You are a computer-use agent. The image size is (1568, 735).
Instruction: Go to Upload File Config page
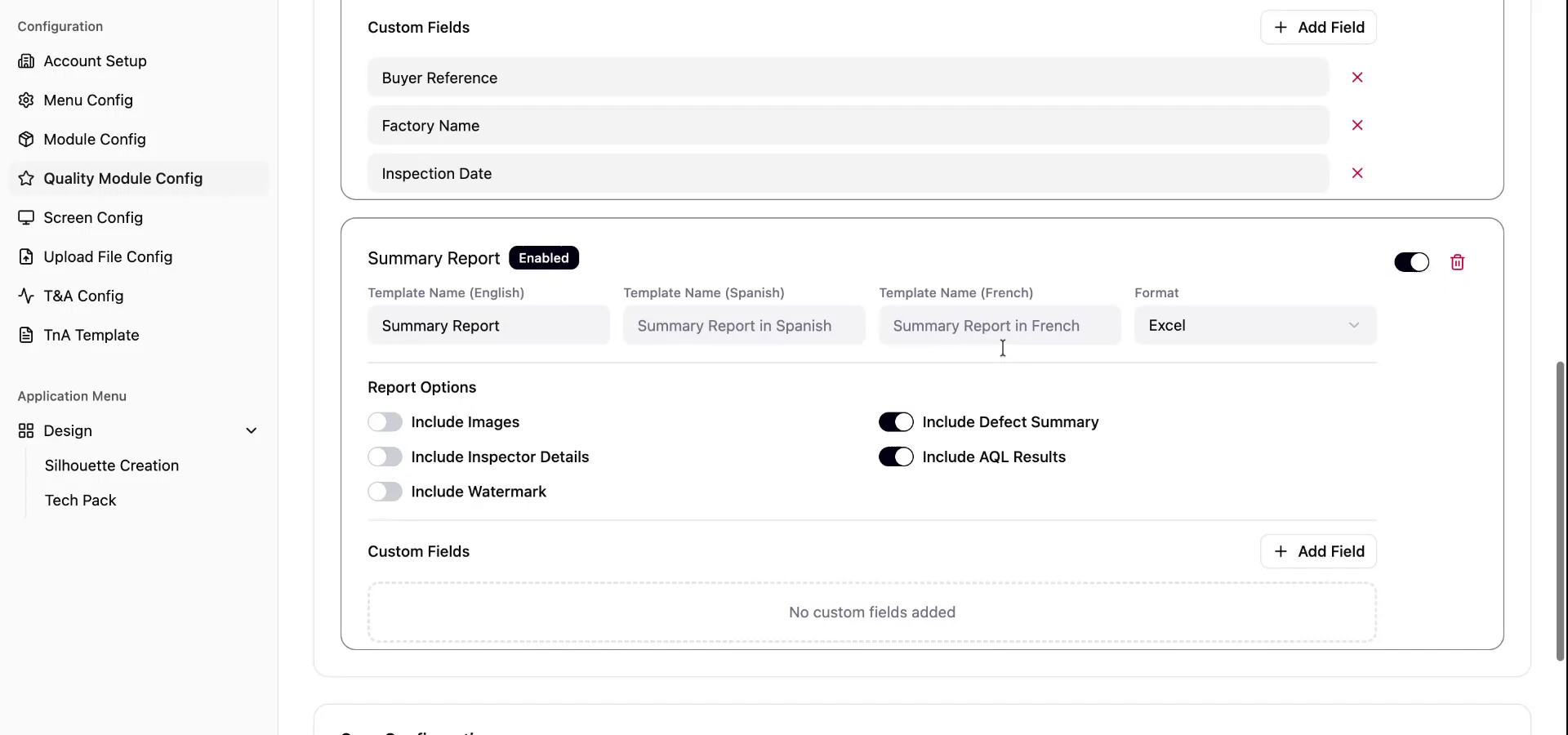pos(108,257)
